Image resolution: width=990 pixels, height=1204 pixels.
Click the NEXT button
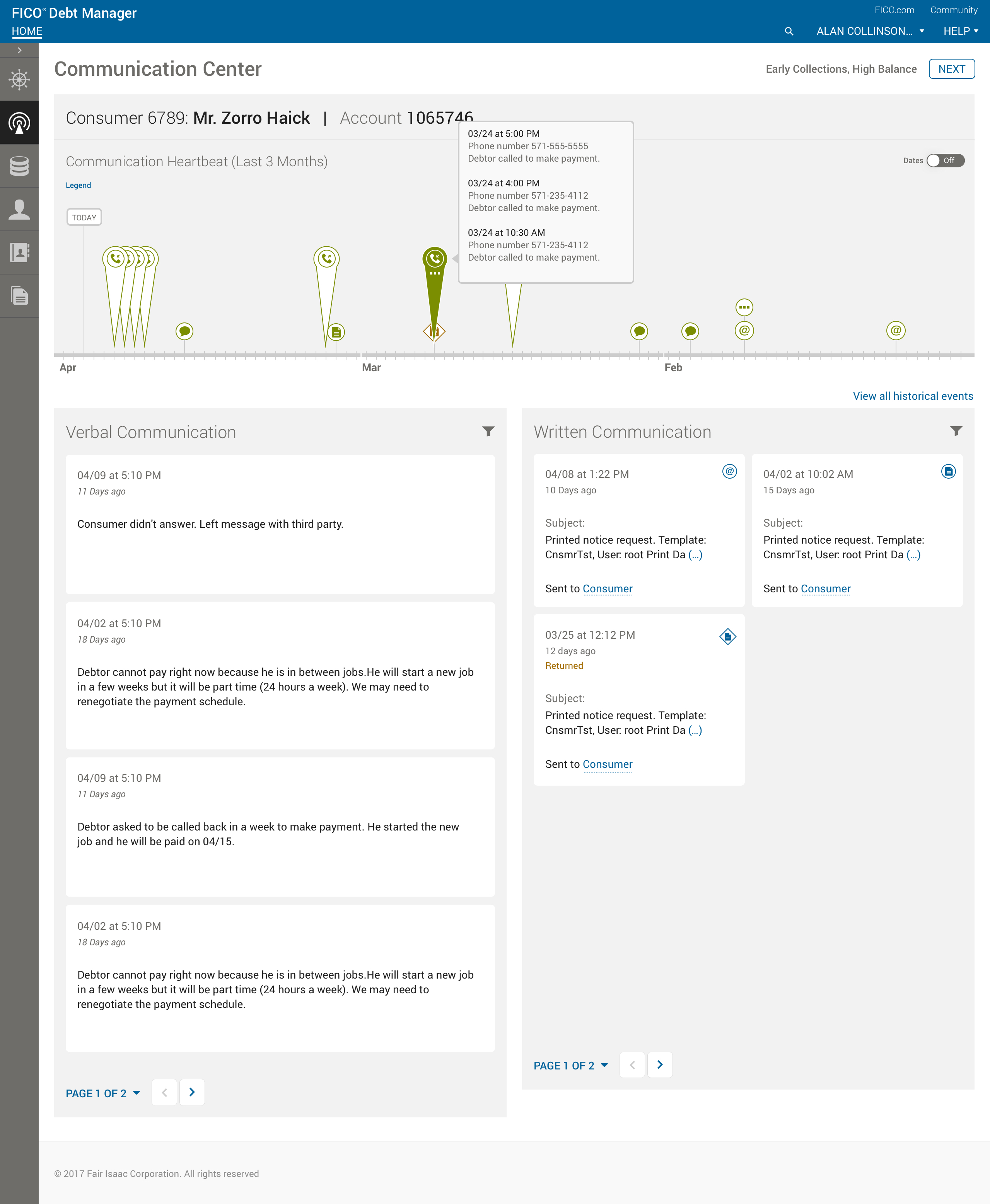click(x=951, y=69)
